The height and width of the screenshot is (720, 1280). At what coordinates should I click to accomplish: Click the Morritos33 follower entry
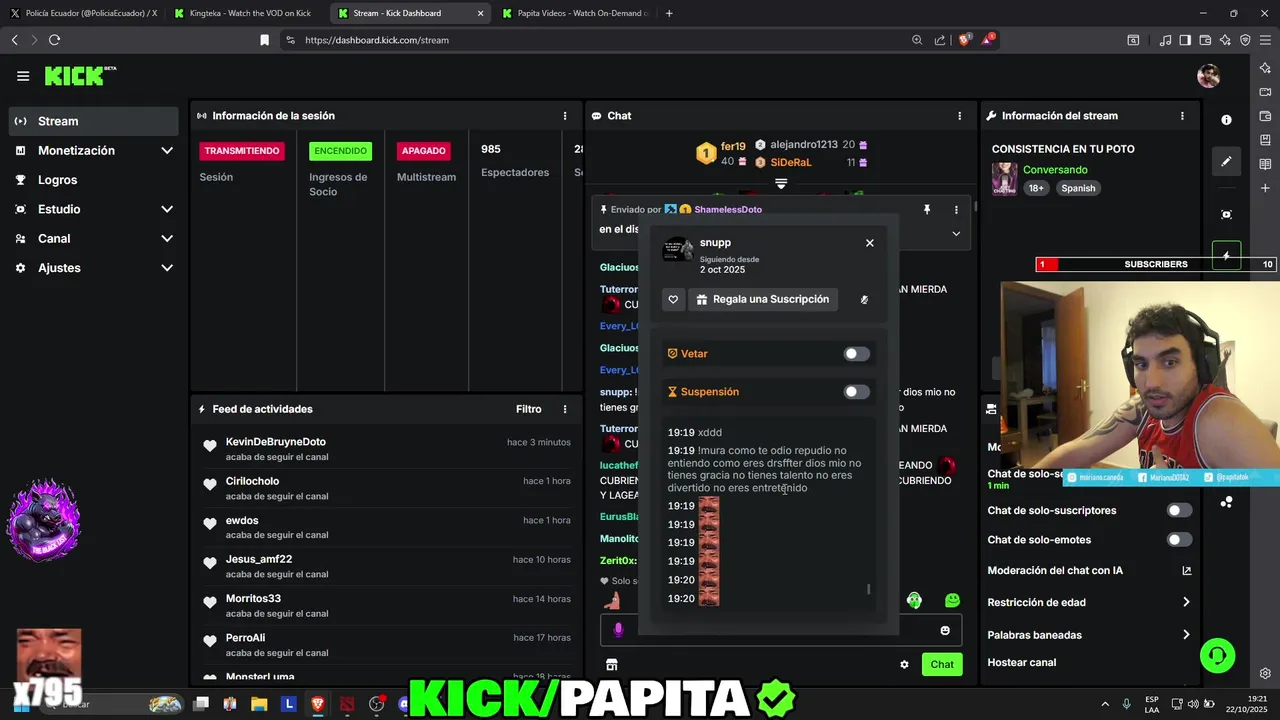pos(386,606)
